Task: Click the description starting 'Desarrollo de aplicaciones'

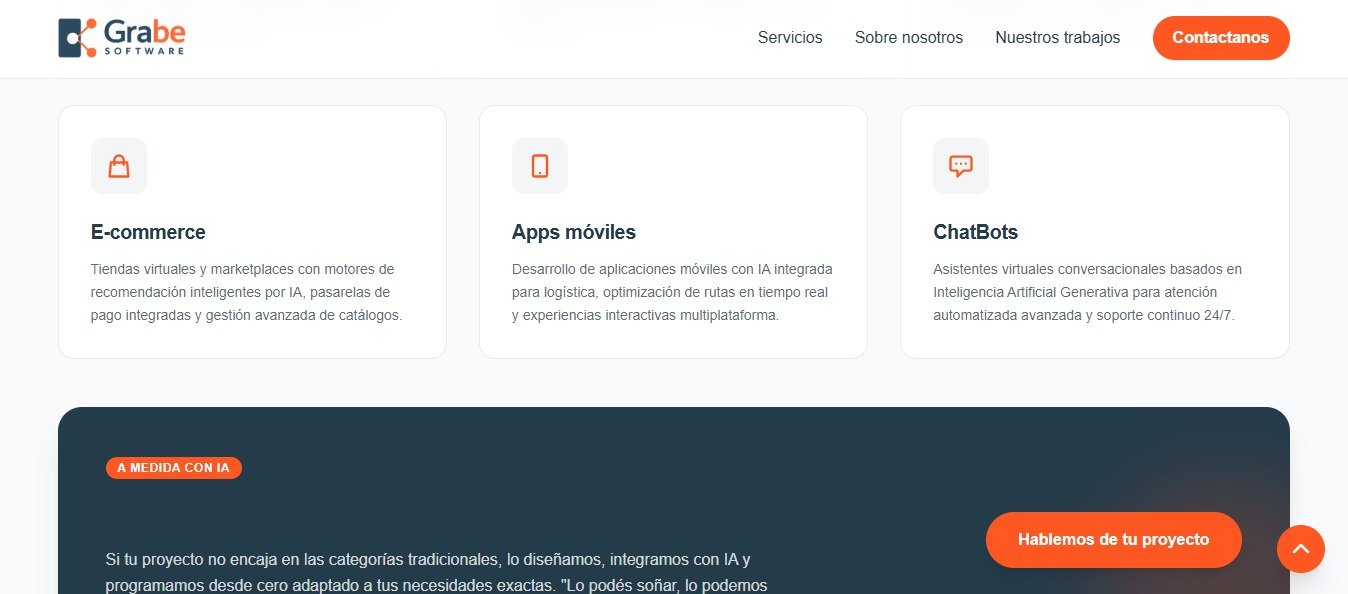Action: (672, 292)
